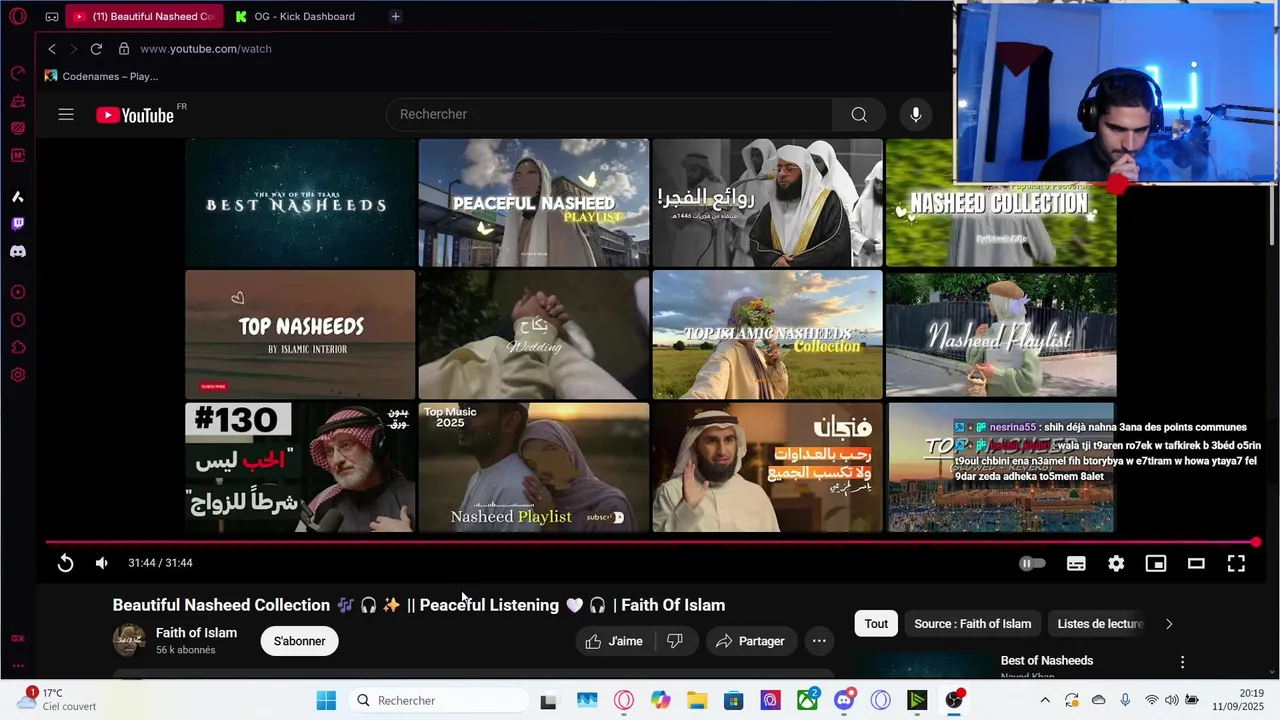Select the Tout filter chip
The image size is (1280, 720).
pos(876,624)
